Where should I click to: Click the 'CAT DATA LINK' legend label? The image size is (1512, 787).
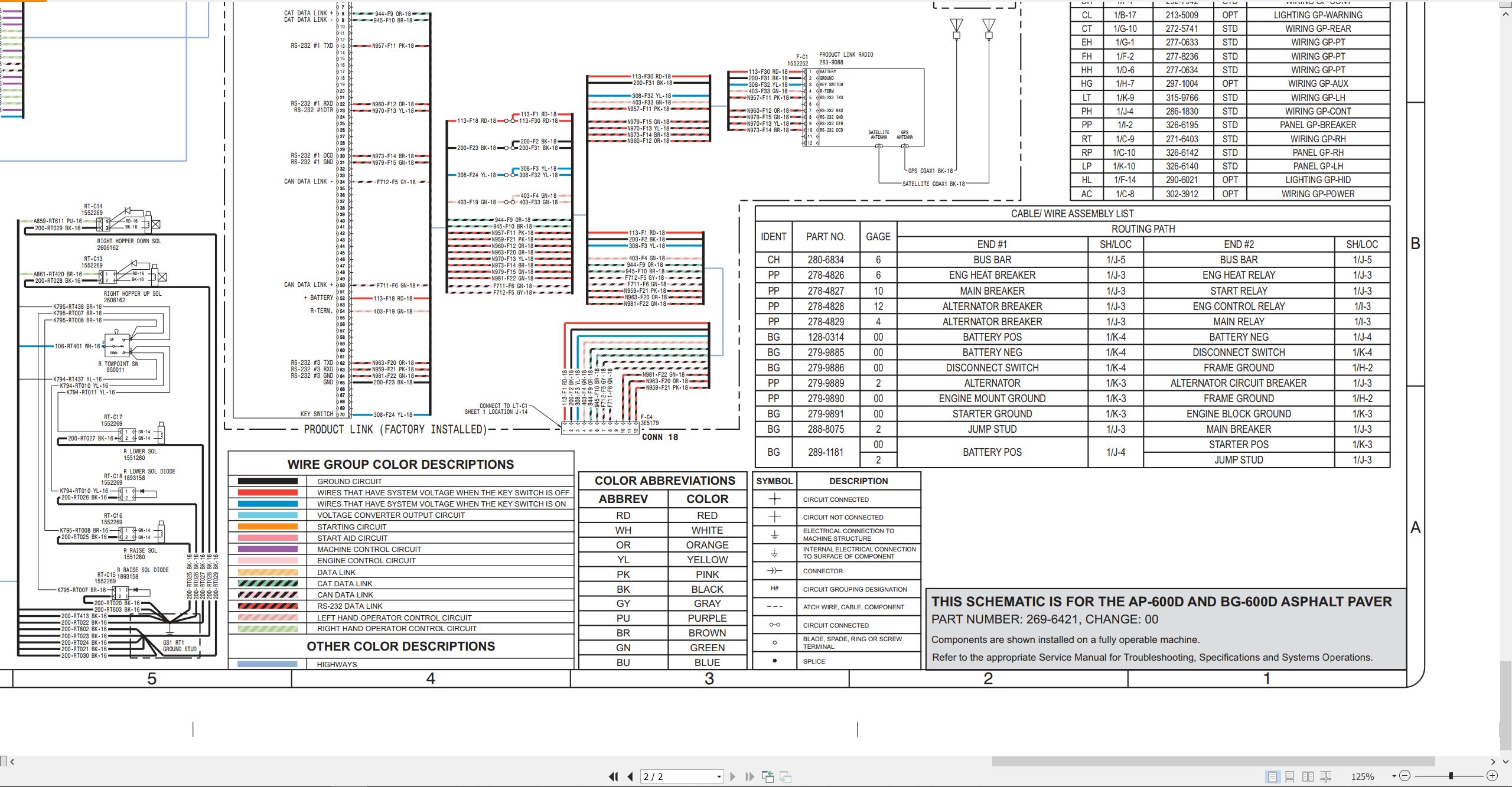coord(345,584)
